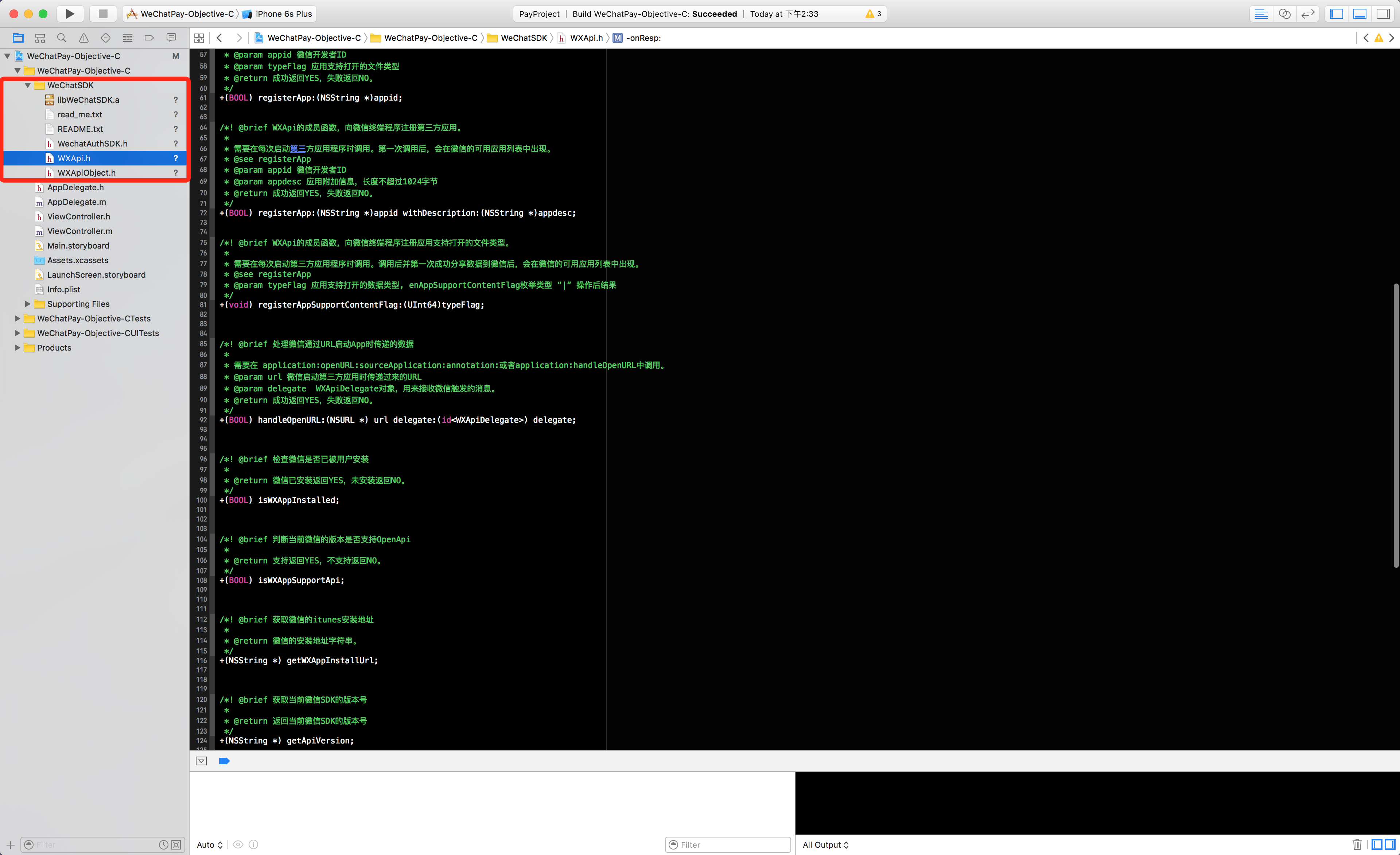Open the All Output dropdown
1400x855 pixels.
[x=825, y=845]
